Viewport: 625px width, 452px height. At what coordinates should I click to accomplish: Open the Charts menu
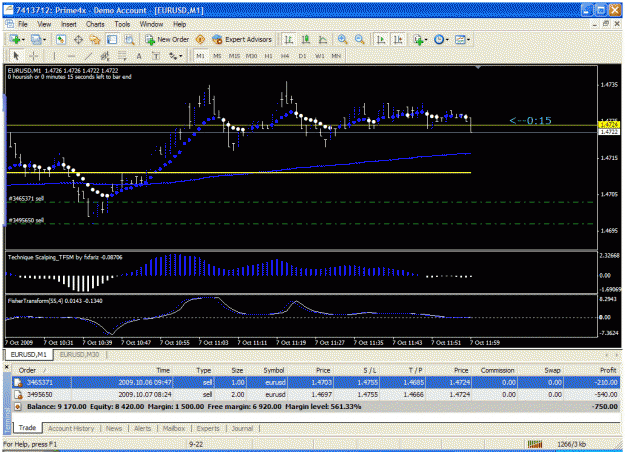tap(95, 24)
